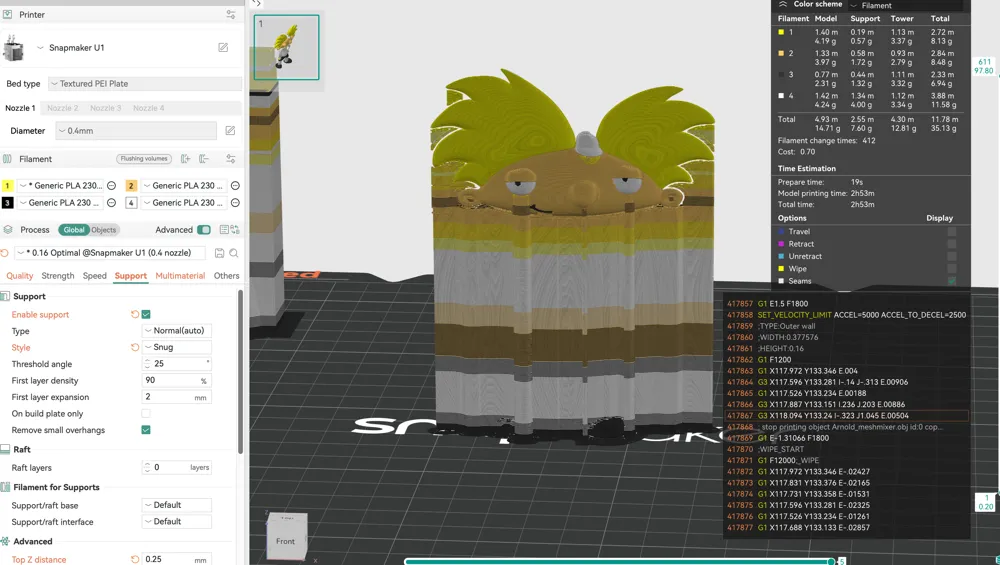Show Retract points in display
This screenshot has width=1000, height=565.
point(952,244)
